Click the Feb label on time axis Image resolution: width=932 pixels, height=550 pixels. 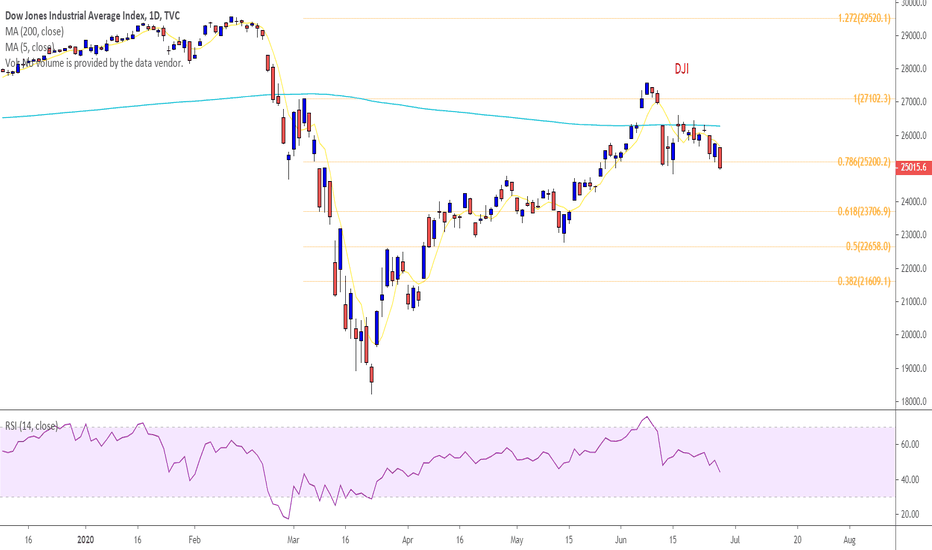[194, 540]
